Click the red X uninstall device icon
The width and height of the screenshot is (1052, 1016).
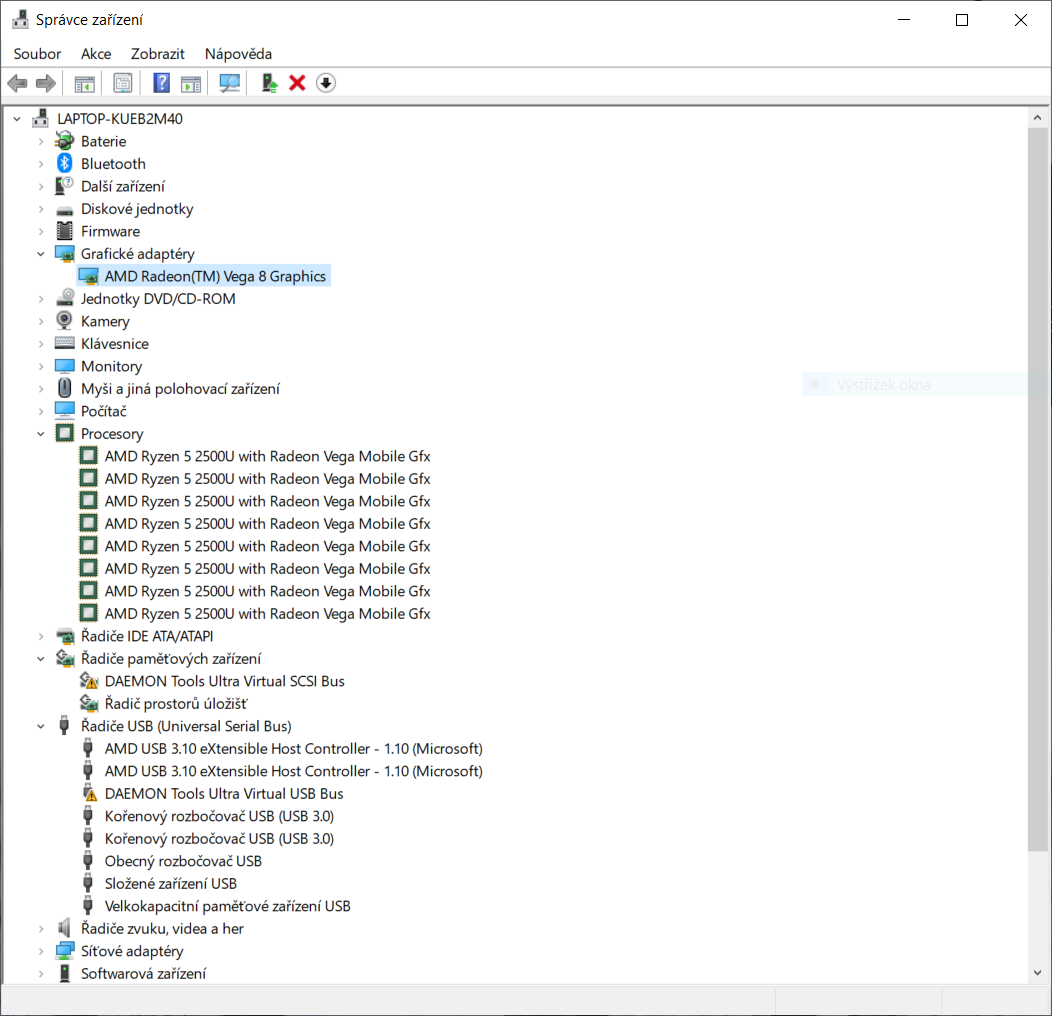tap(297, 83)
